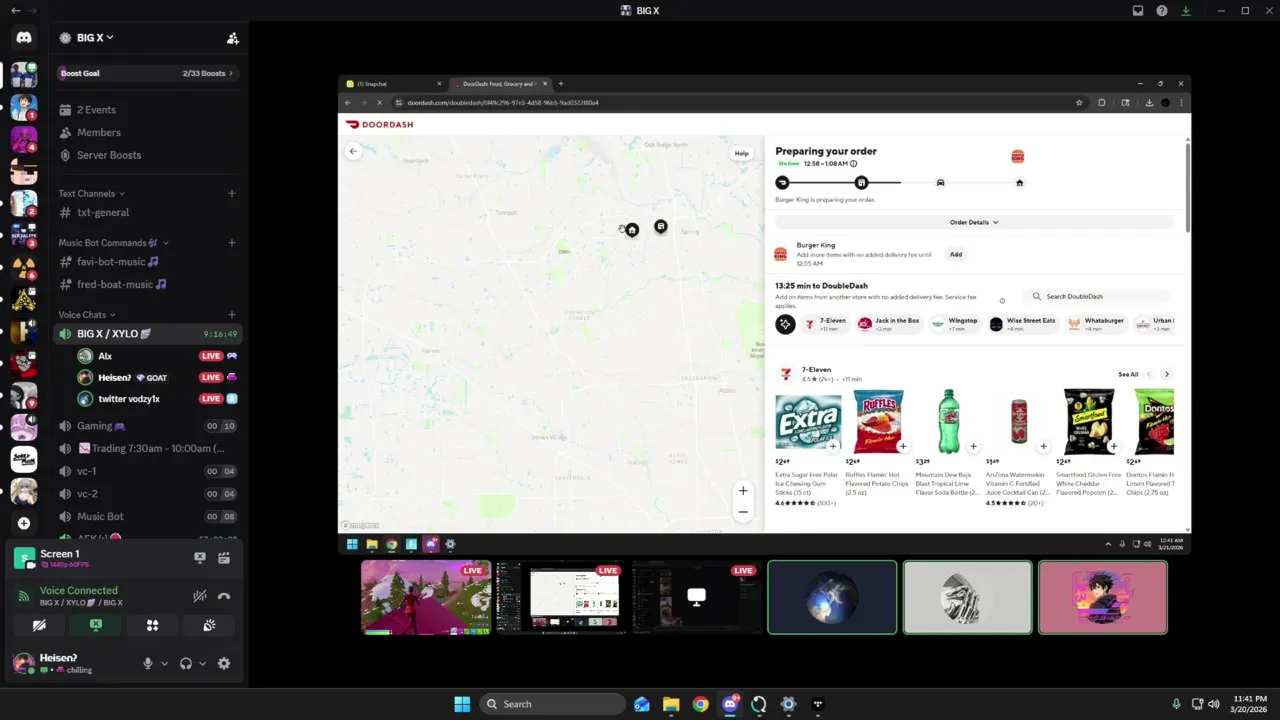Join the Music Bot voice channel
Screen dimensions: 1280x720
click(x=146, y=516)
